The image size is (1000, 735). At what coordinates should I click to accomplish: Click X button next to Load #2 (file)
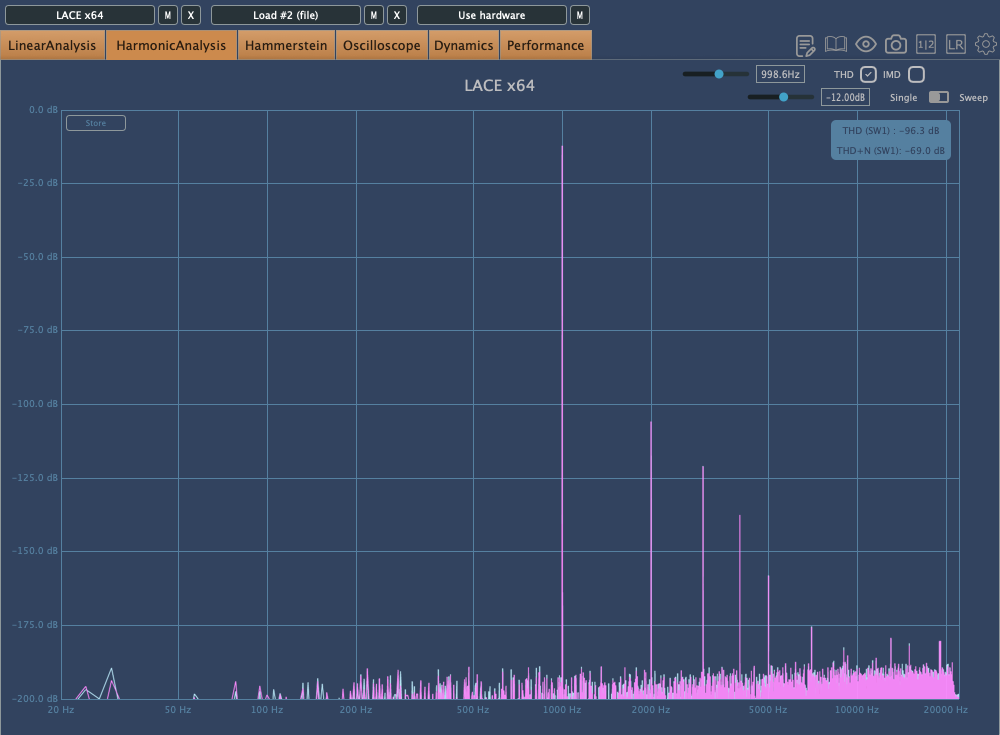click(397, 15)
